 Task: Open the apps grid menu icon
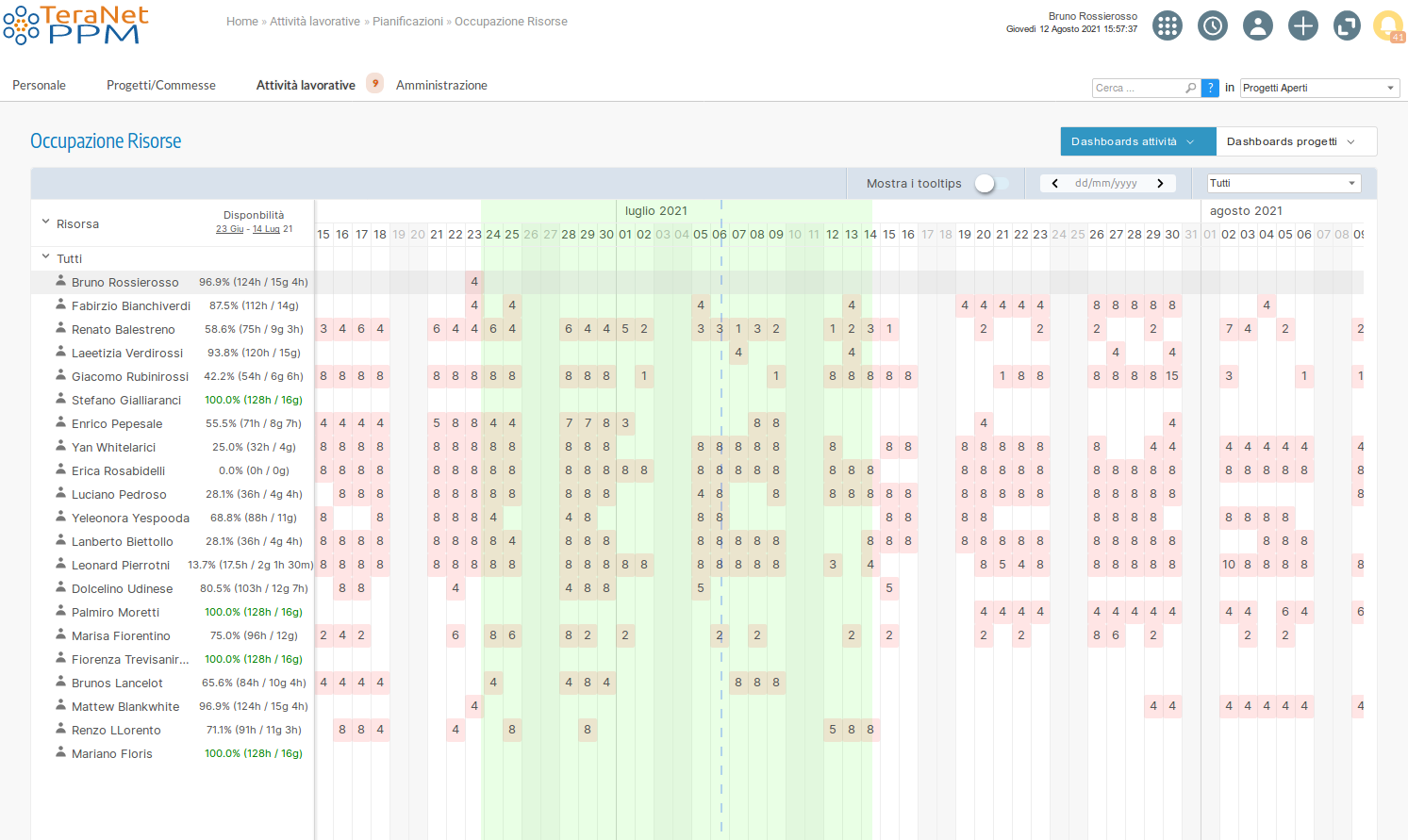pyautogui.click(x=1168, y=25)
